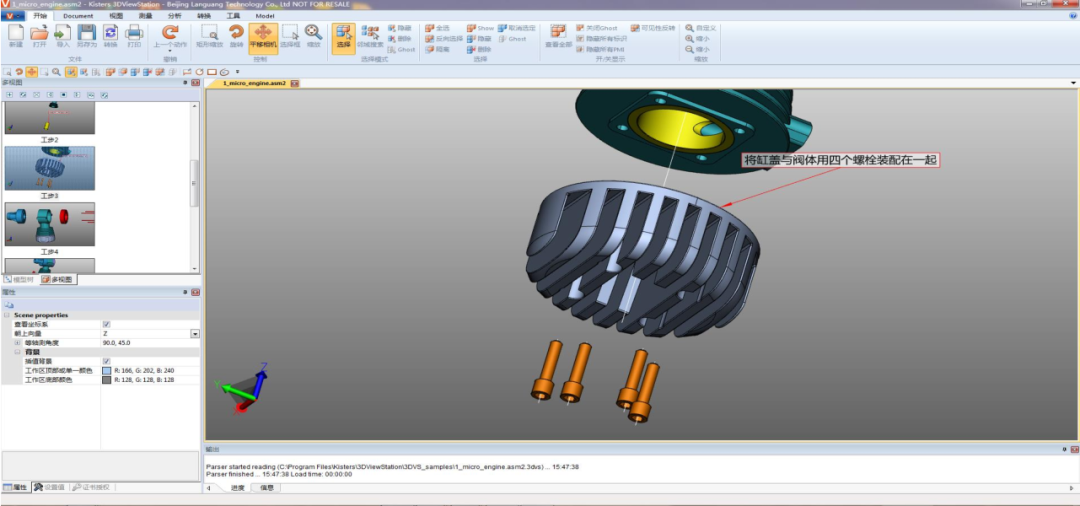Switch to the 测量 ribbon tab
Image resolution: width=1080 pixels, height=506 pixels.
click(x=145, y=15)
